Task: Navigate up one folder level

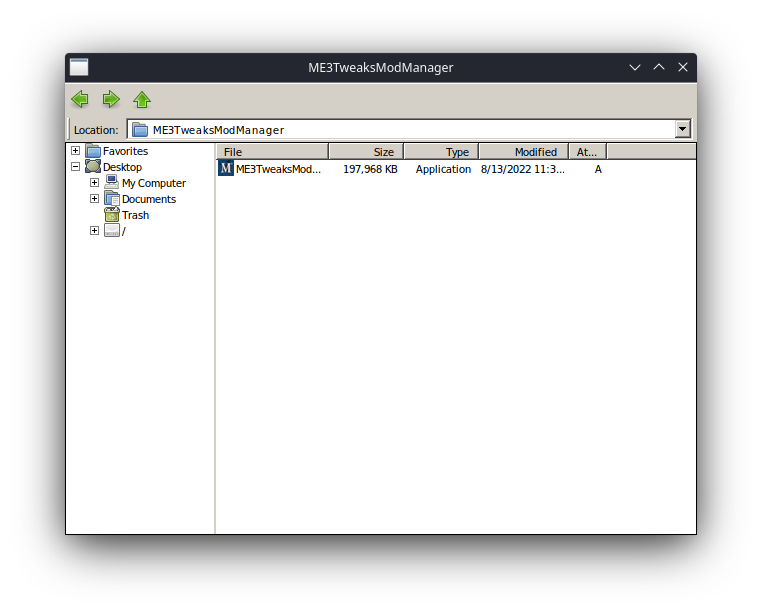Action: [142, 99]
